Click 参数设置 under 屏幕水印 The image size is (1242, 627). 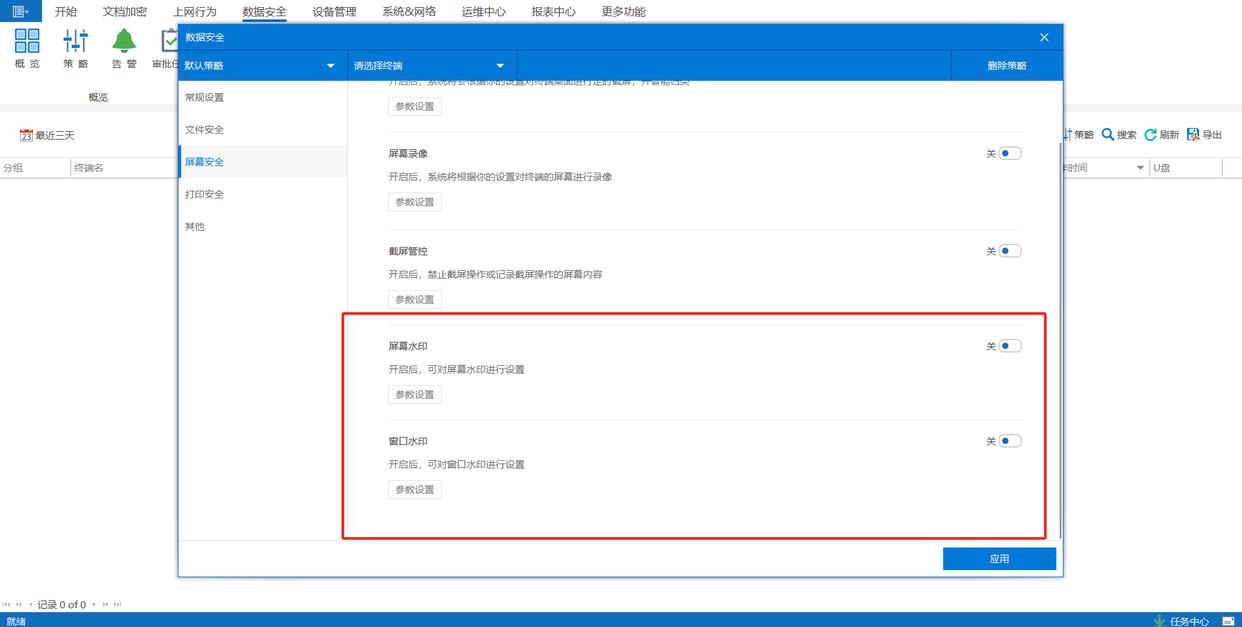point(415,395)
